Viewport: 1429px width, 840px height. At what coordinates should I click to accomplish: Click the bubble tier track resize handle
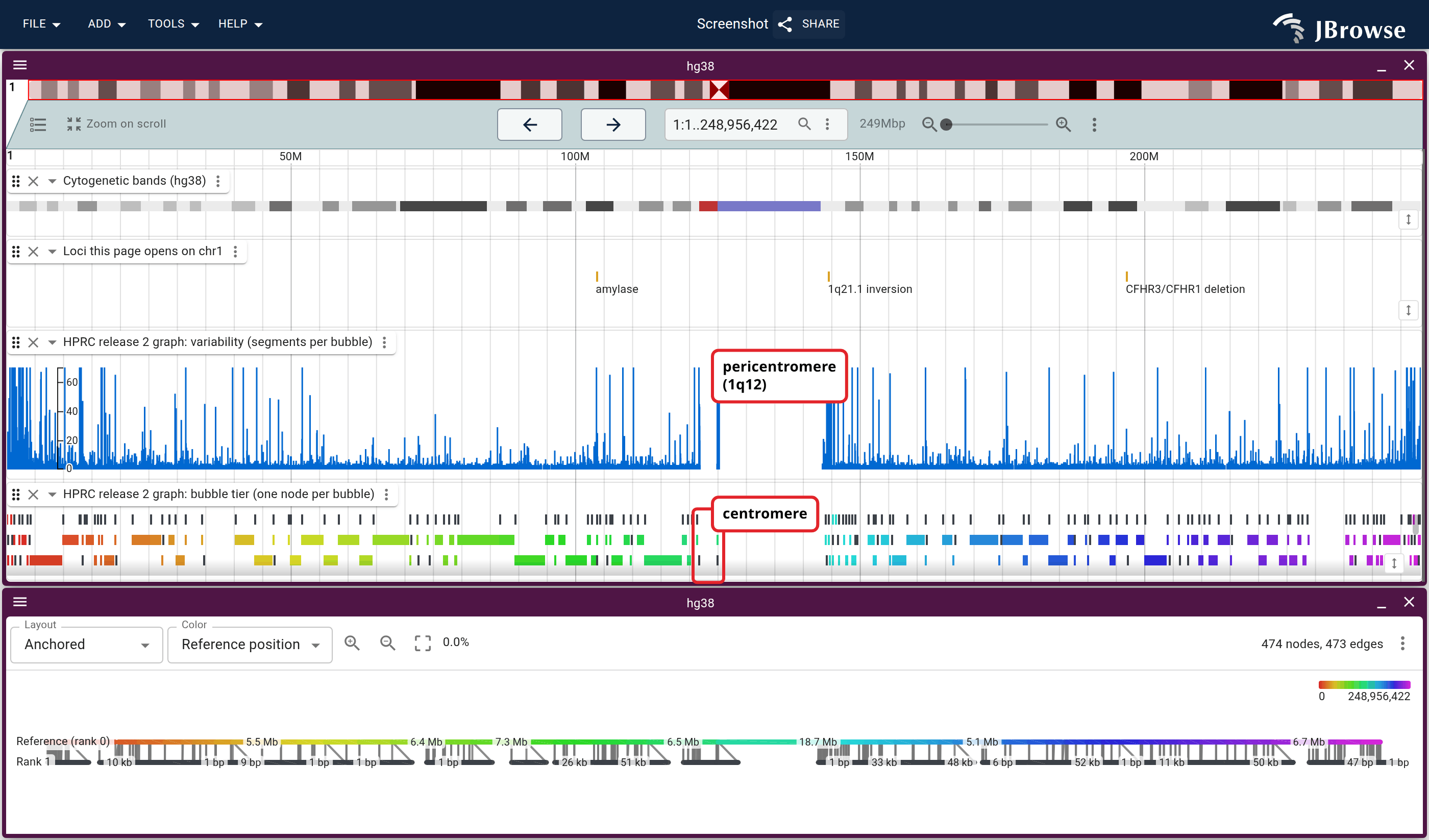(x=1394, y=563)
